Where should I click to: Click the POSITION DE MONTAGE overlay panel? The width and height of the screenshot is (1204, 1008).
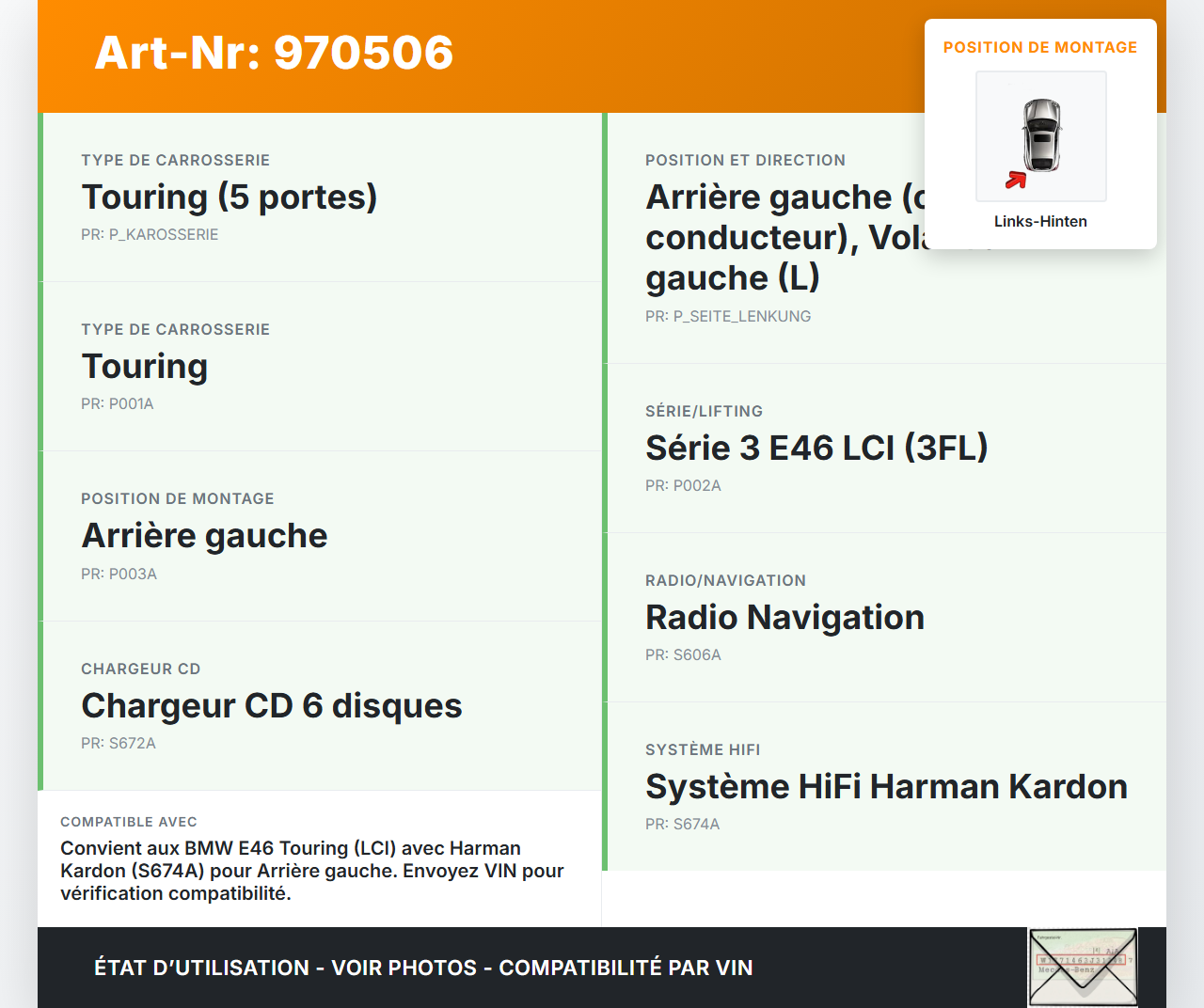pyautogui.click(x=1040, y=132)
